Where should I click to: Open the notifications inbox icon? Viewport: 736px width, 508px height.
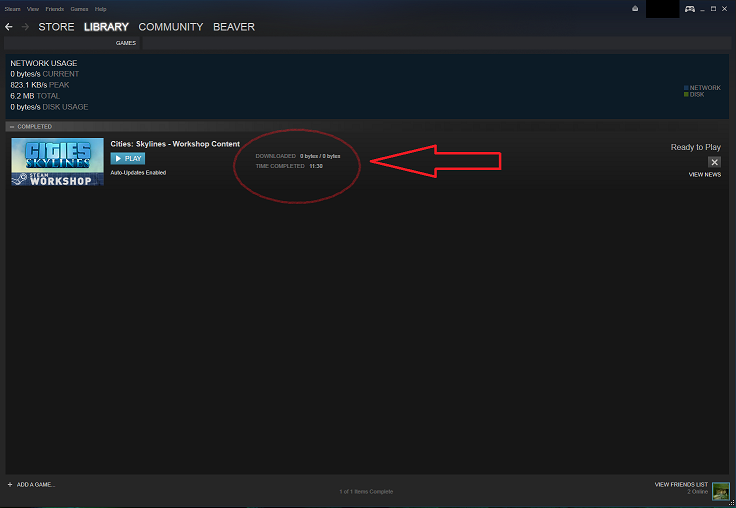pyautogui.click(x=635, y=8)
